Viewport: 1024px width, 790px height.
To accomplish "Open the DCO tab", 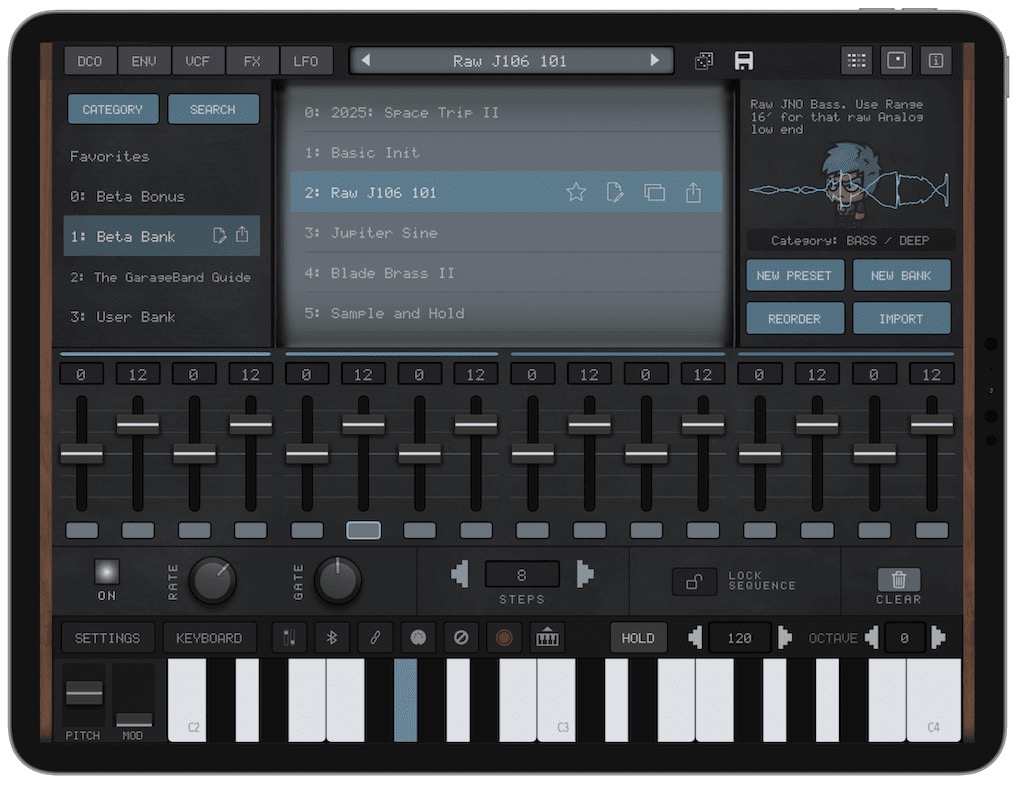I will click(90, 61).
